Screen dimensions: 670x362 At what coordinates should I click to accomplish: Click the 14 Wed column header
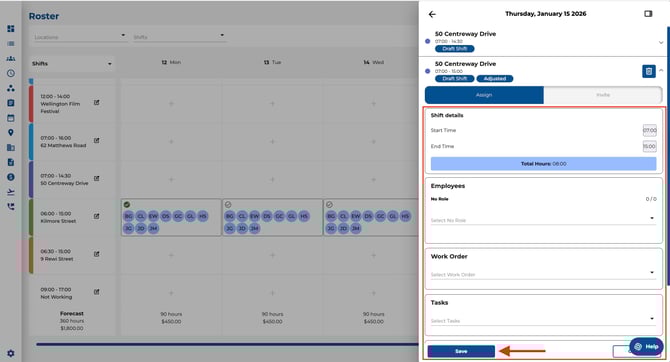point(373,62)
